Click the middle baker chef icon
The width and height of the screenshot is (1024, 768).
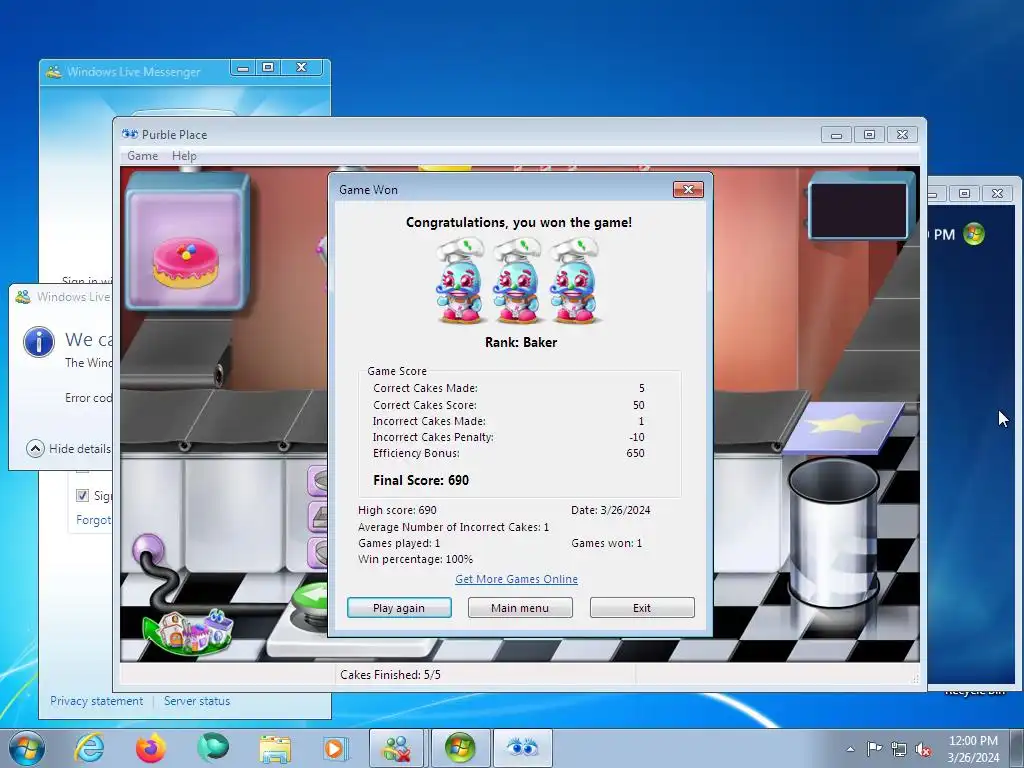517,281
